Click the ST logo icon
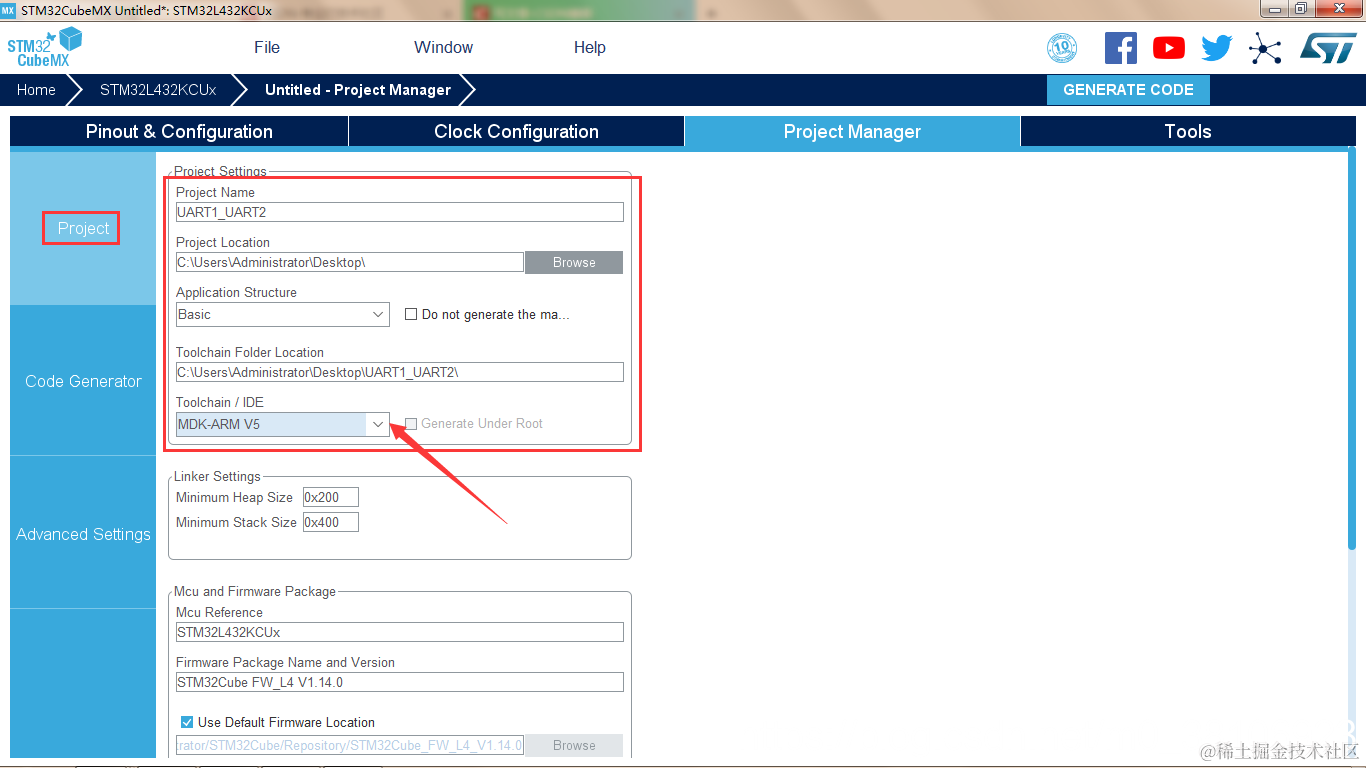This screenshot has height=768, width=1366. tap(1329, 48)
